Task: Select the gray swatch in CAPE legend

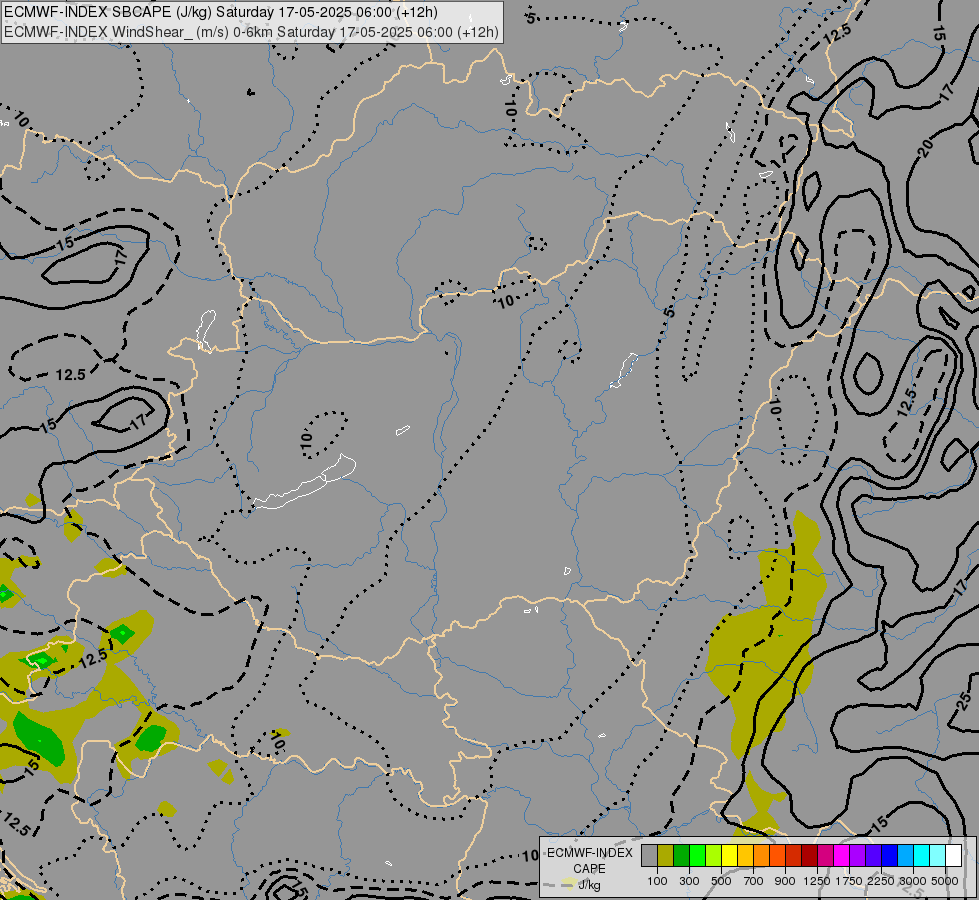Action: (x=649, y=855)
